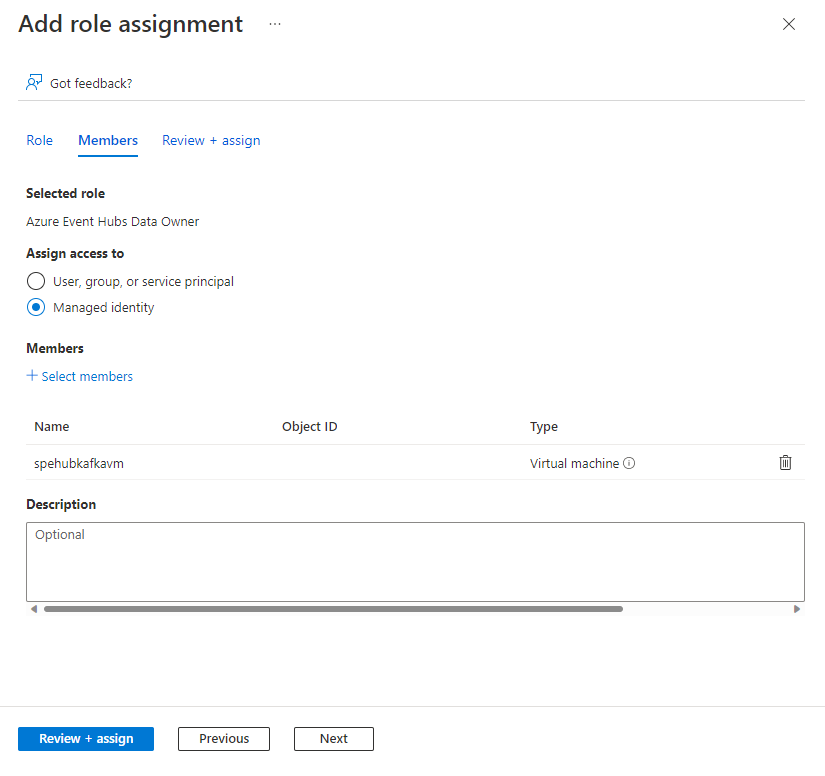Open the ellipsis menu beside Add role assignment
This screenshot has width=825, height=776.
click(x=274, y=24)
